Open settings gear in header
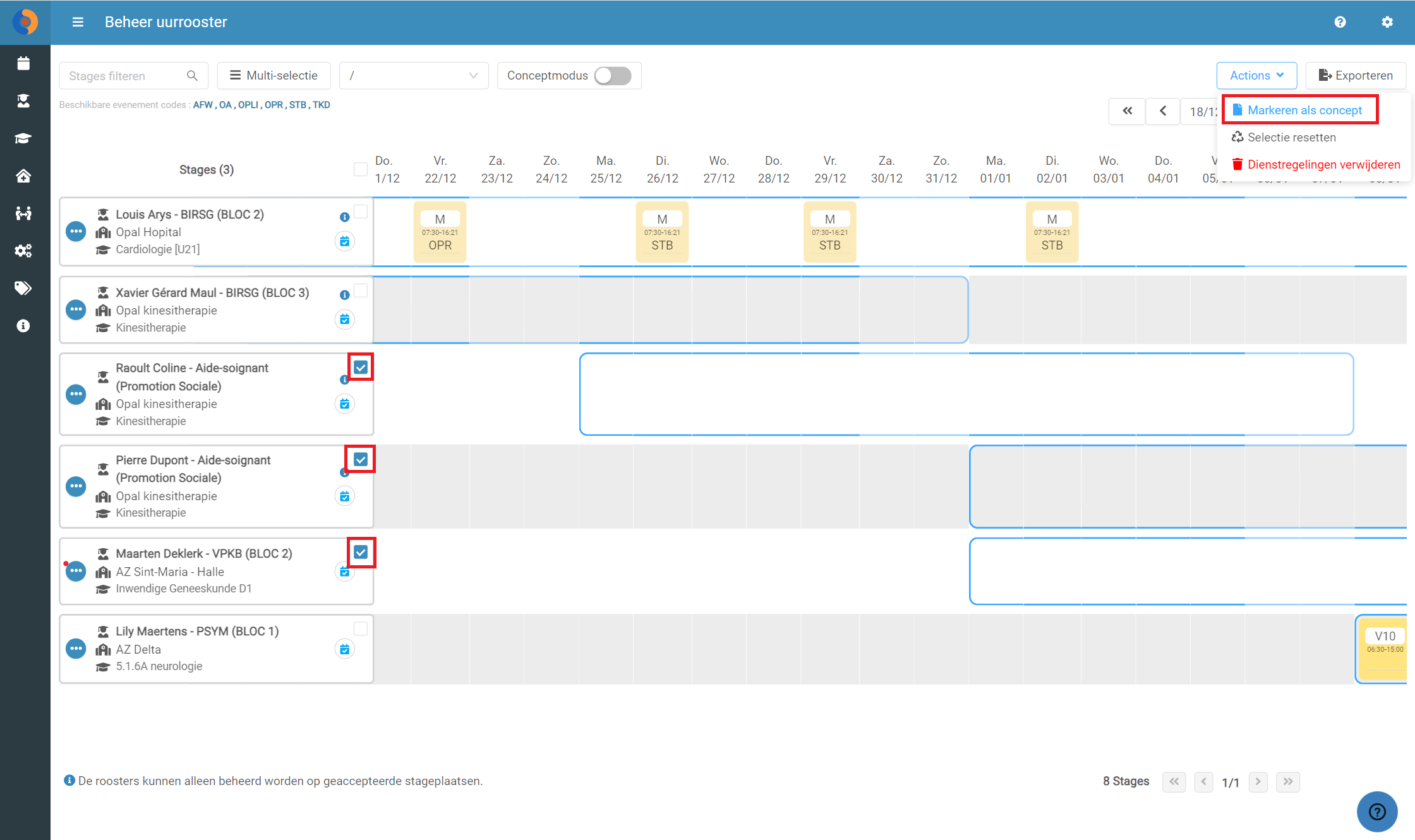 [x=1387, y=22]
